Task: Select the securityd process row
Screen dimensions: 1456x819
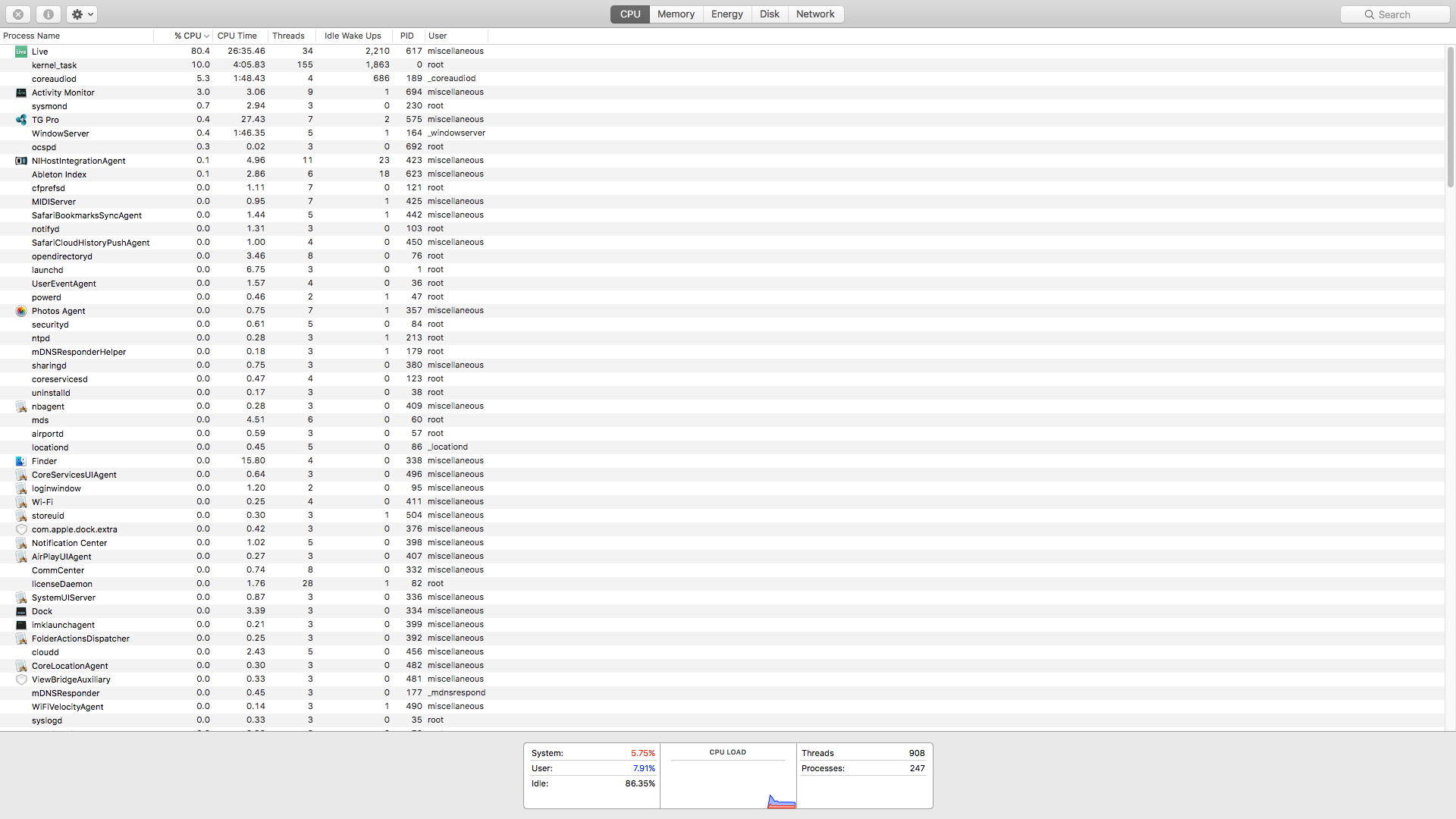Action: point(722,325)
